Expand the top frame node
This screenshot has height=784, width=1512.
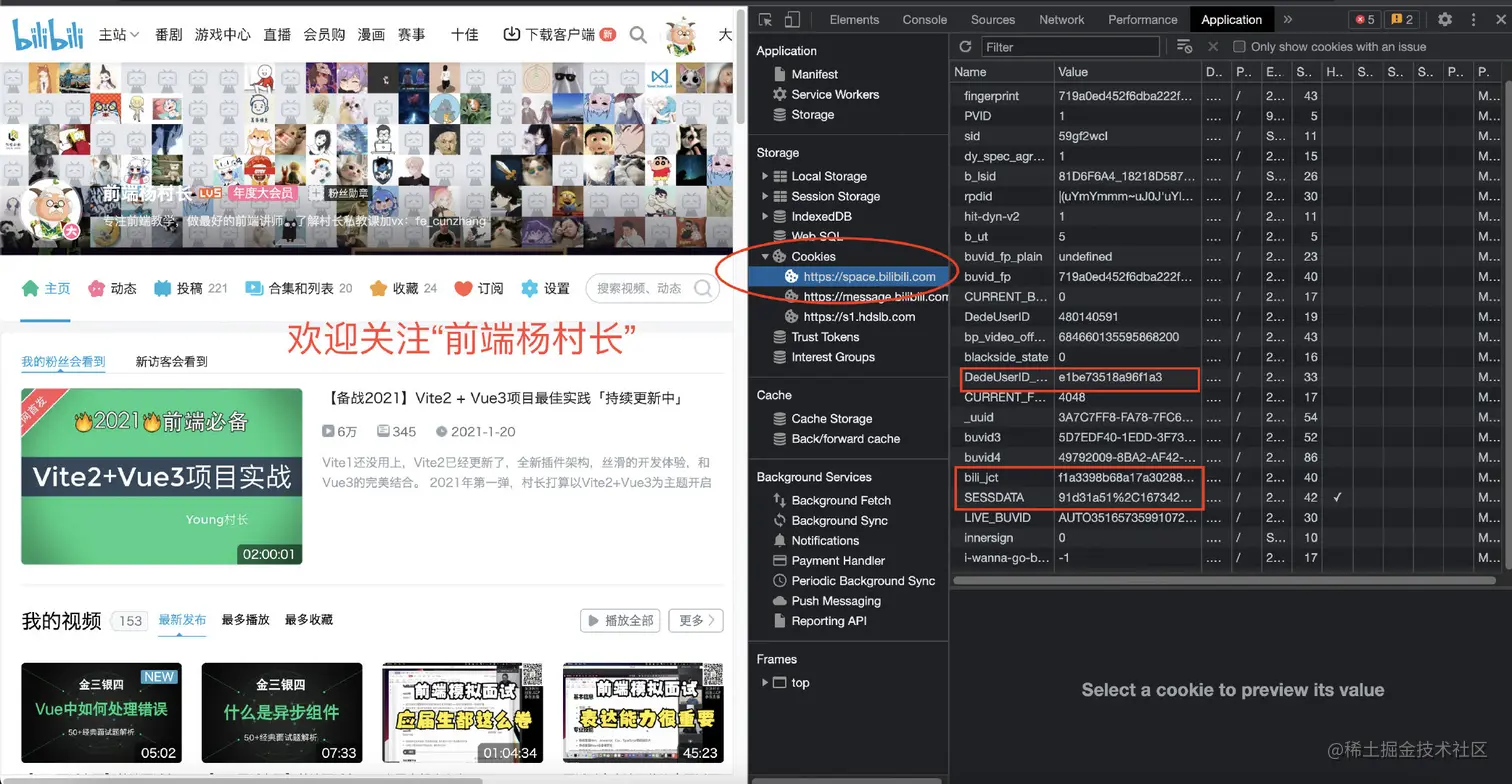tap(765, 682)
